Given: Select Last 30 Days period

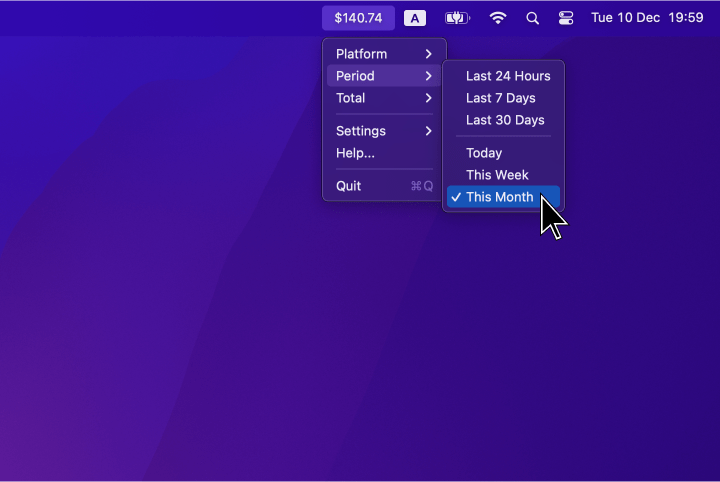Looking at the screenshot, I should (x=503, y=120).
